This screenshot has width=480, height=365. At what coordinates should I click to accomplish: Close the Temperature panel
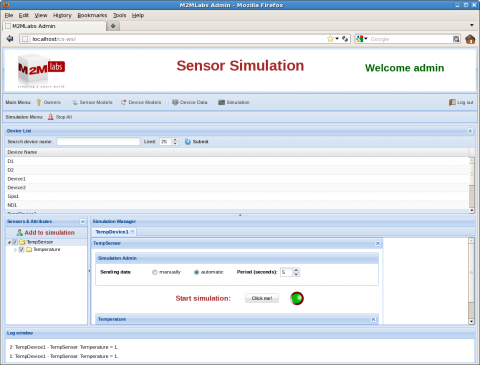pyautogui.click(x=373, y=319)
